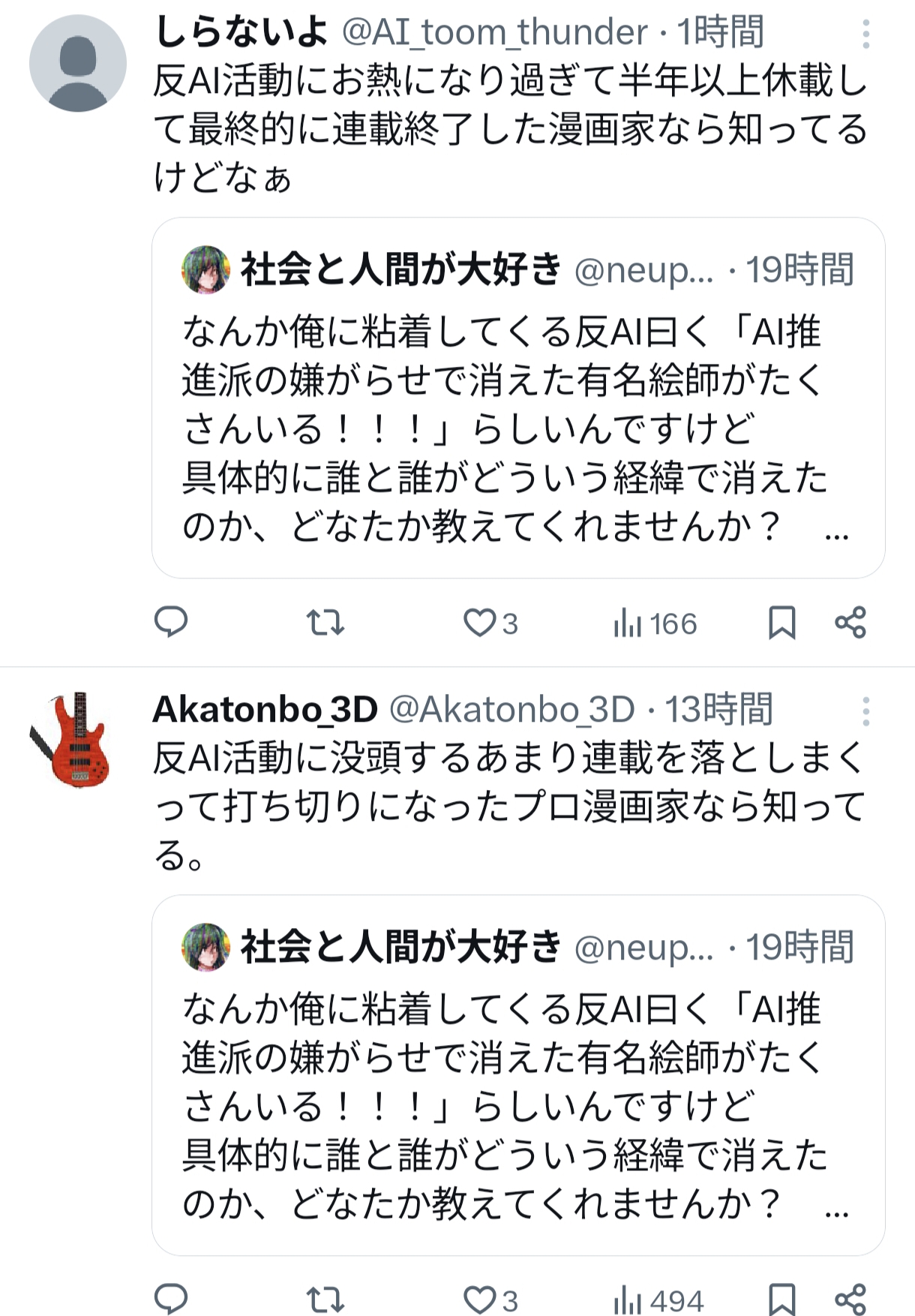Screen dimensions: 915x1316
Task: Reply to the Akatonbo_3D tweet
Action: [171, 1299]
